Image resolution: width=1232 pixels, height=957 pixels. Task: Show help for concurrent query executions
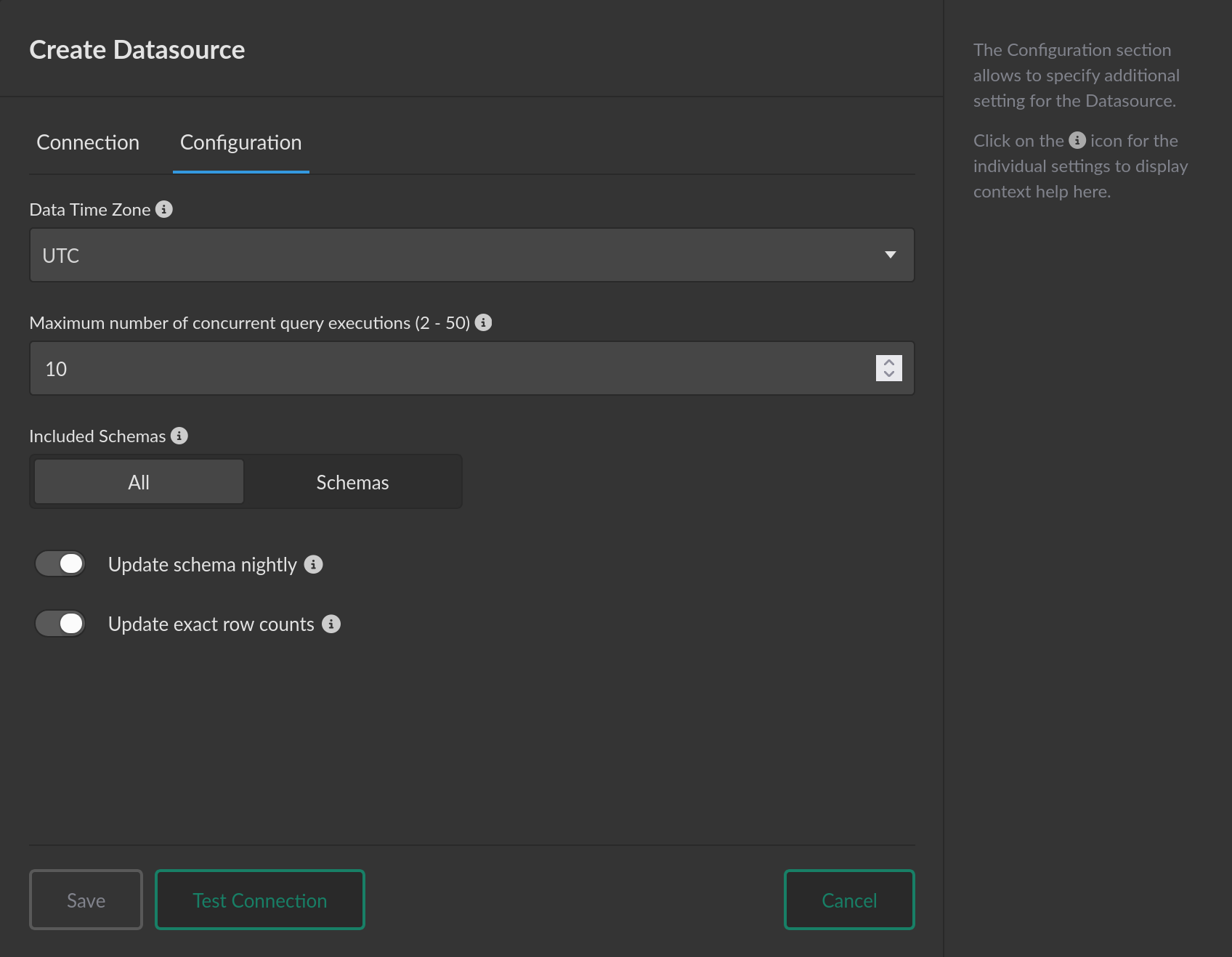pos(483,322)
